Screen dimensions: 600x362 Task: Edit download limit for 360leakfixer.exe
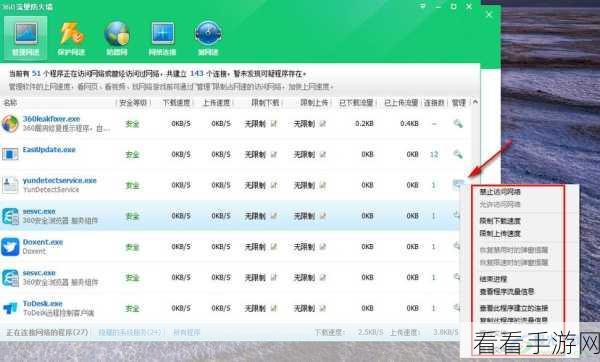coord(274,124)
